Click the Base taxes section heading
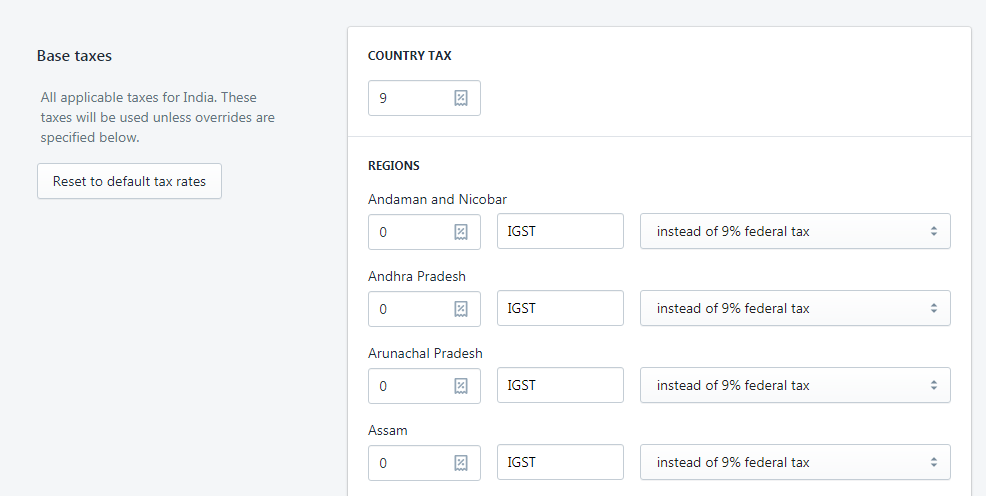The height and width of the screenshot is (496, 986). click(74, 56)
